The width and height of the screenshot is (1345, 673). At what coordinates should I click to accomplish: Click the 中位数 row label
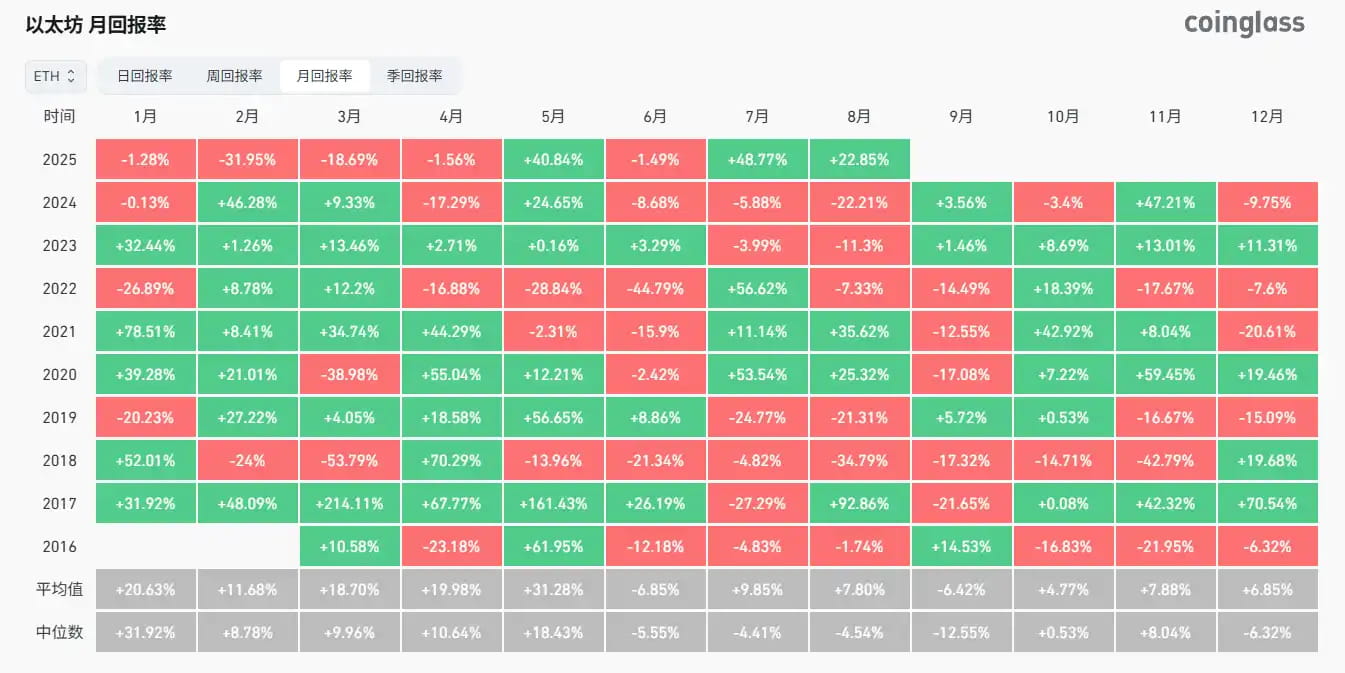point(59,633)
